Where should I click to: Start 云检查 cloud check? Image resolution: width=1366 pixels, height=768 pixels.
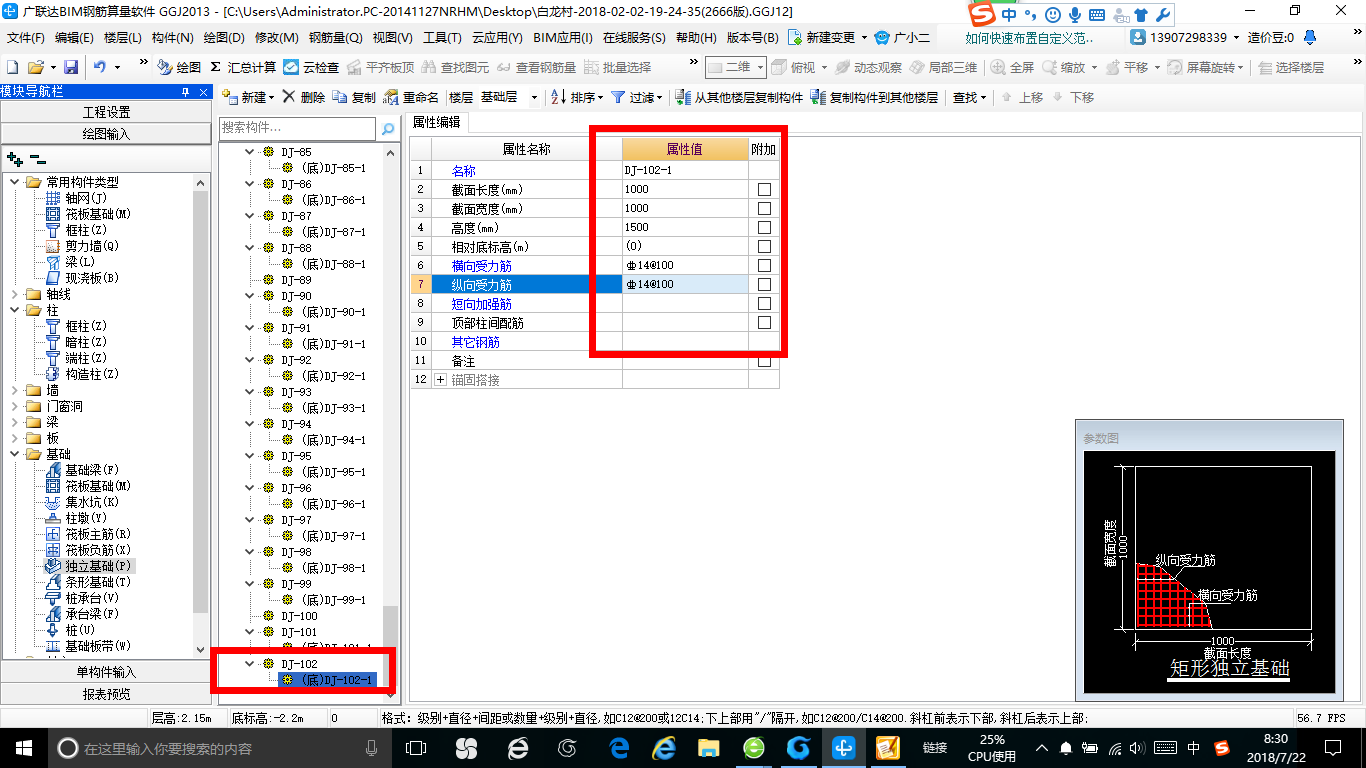[x=311, y=67]
